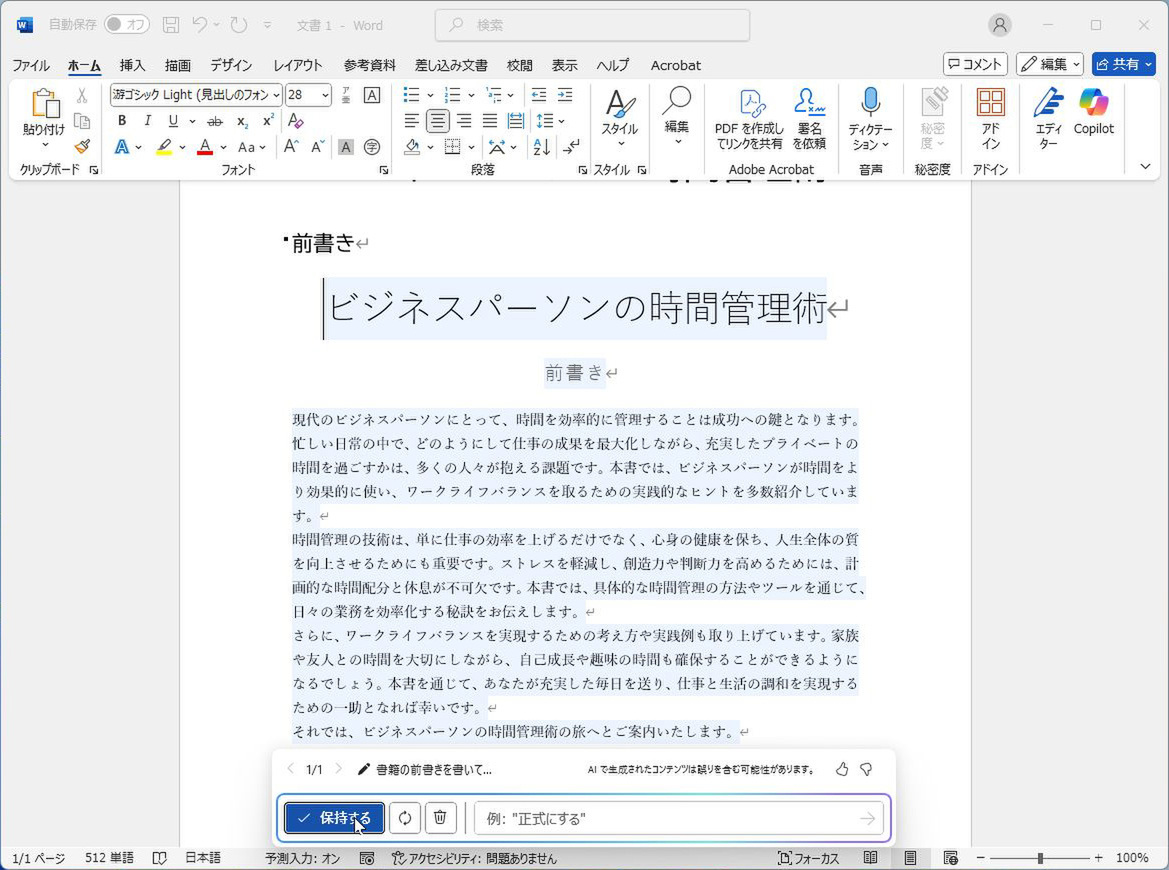Click the 共有 share button

pos(1123,64)
